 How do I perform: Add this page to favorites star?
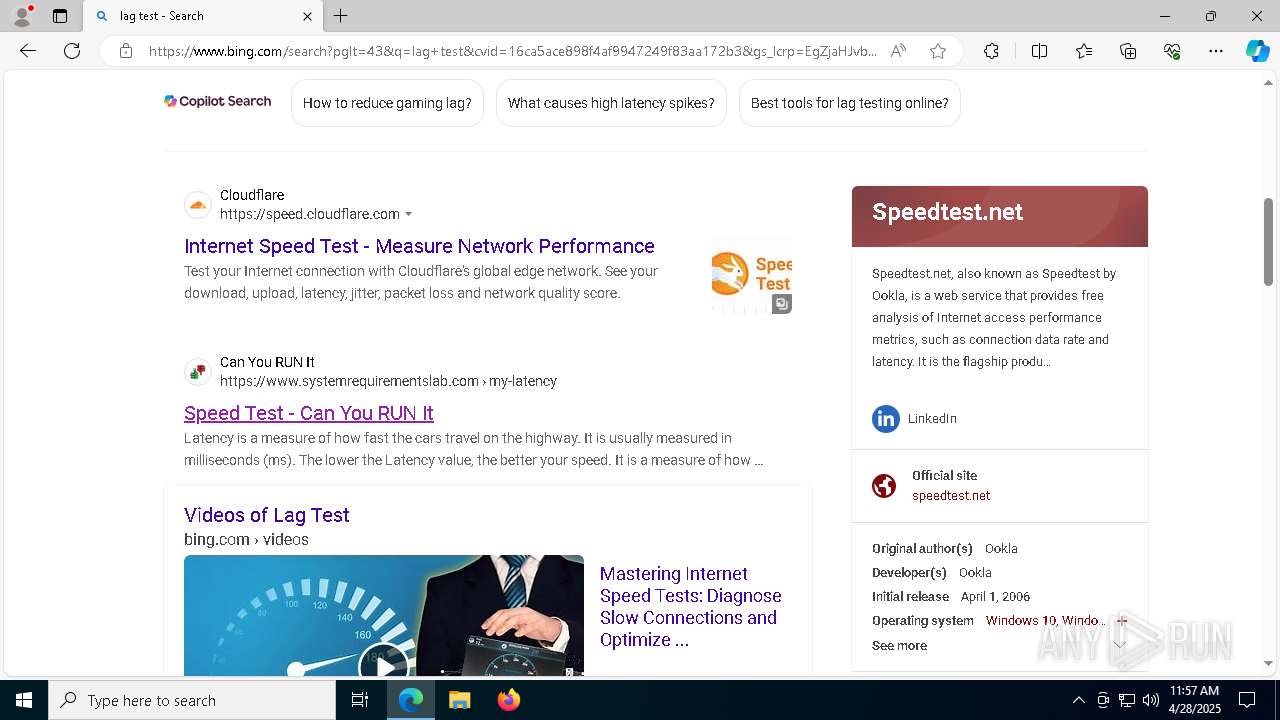click(x=938, y=51)
